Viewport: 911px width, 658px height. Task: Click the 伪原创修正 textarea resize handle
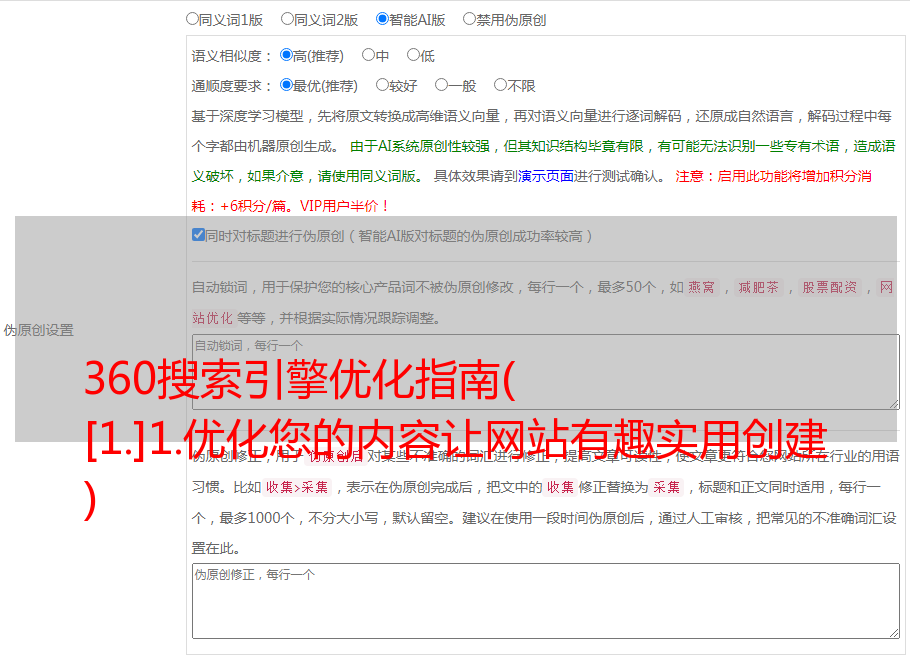[894, 633]
